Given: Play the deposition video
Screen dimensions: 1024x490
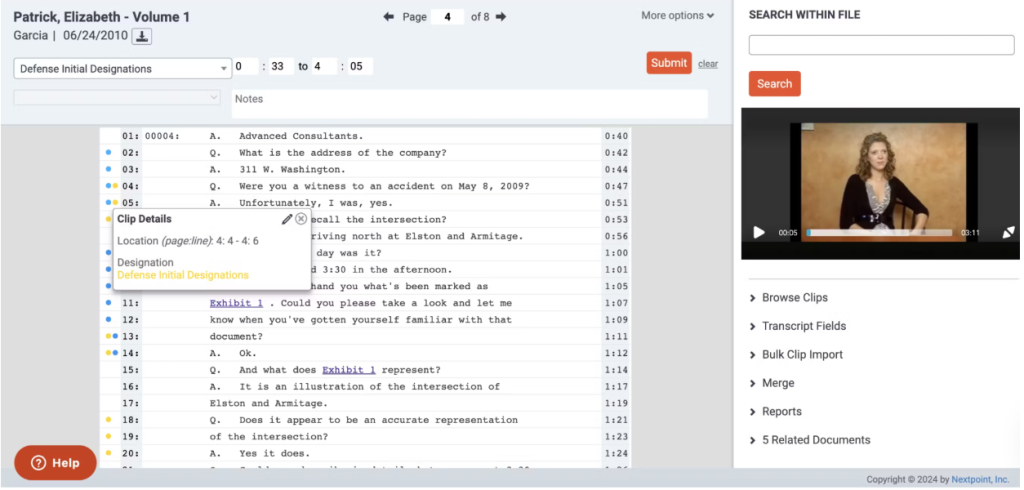Looking at the screenshot, I should 759,232.
